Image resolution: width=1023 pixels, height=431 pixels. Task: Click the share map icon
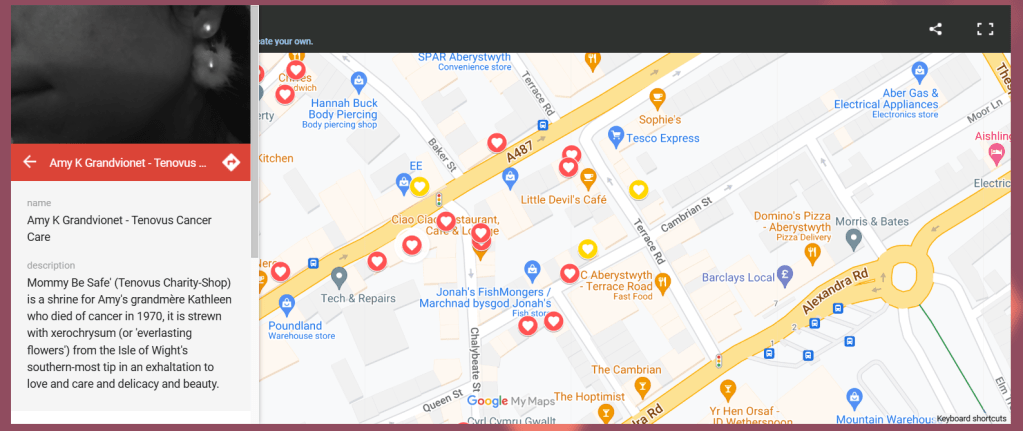coord(935,29)
